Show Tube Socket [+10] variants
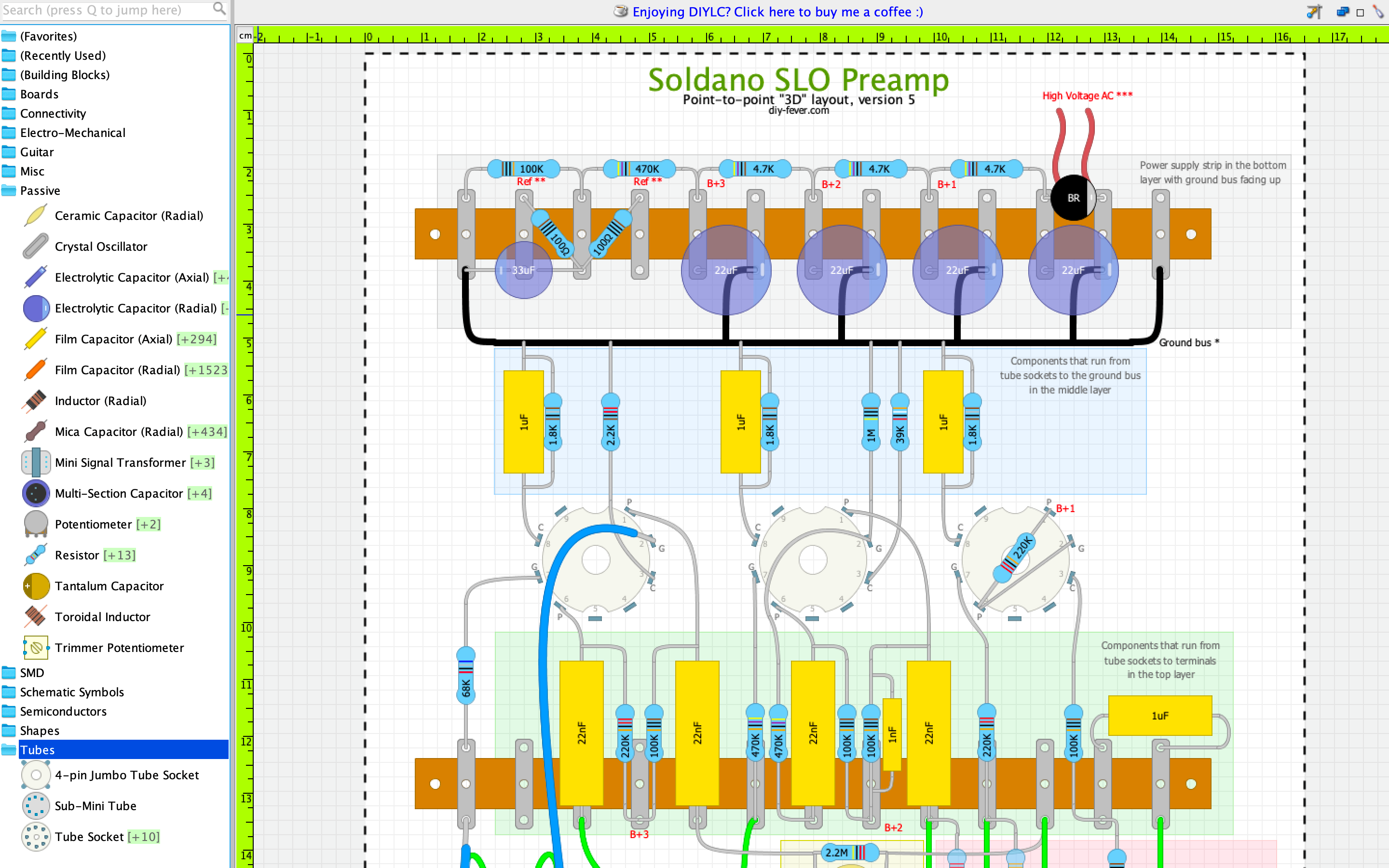Image resolution: width=1389 pixels, height=868 pixels. 144,837
